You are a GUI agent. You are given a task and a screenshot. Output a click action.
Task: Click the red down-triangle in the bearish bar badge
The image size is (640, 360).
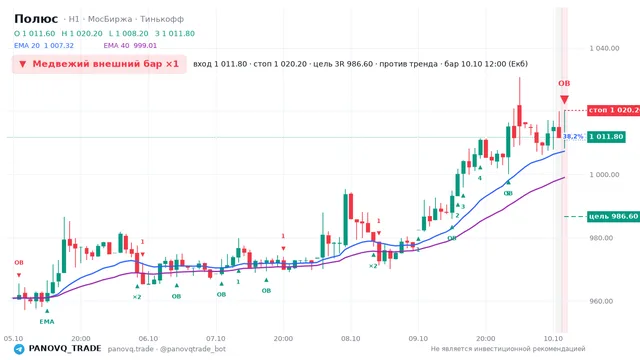point(23,64)
